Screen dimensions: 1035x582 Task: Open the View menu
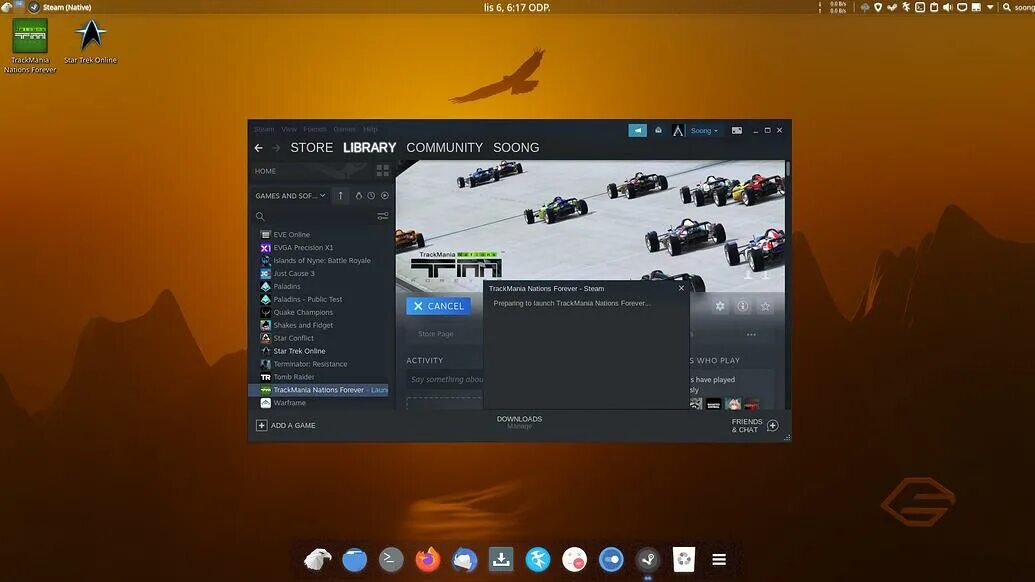tap(289, 129)
